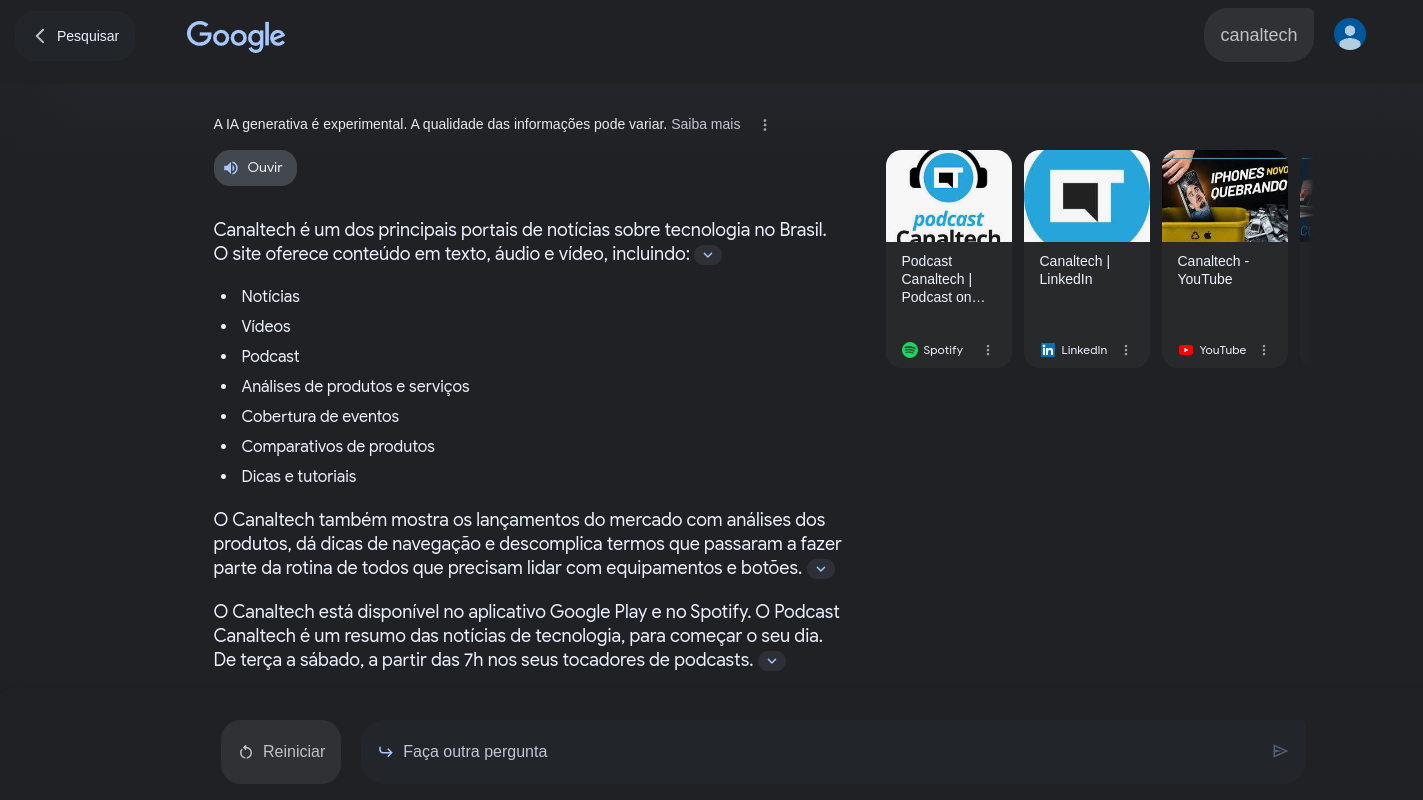This screenshot has width=1423, height=800.
Task: Open Canaltech | LinkedIn card title
Action: (x=1075, y=270)
